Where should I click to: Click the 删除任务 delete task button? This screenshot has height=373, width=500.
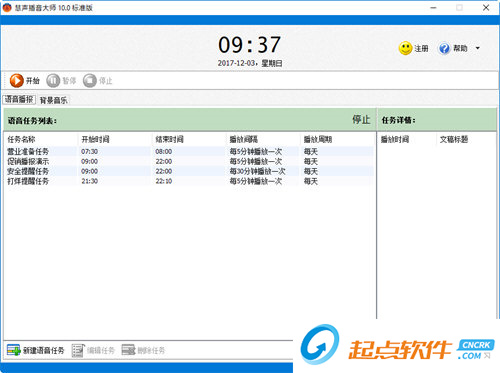point(143,350)
